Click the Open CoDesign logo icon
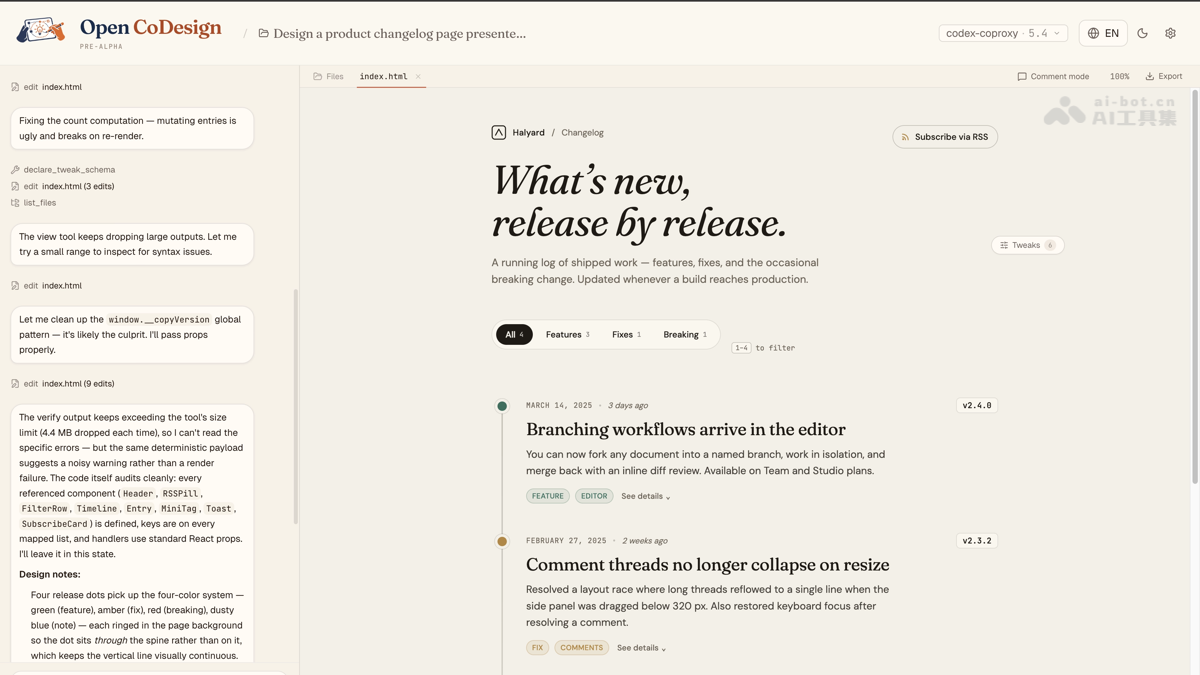 pyautogui.click(x=40, y=31)
